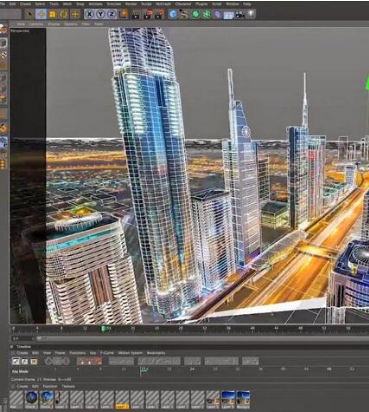This screenshot has width=369, height=412.
Task: Add a Camera object from toolbar
Action: point(240,14)
